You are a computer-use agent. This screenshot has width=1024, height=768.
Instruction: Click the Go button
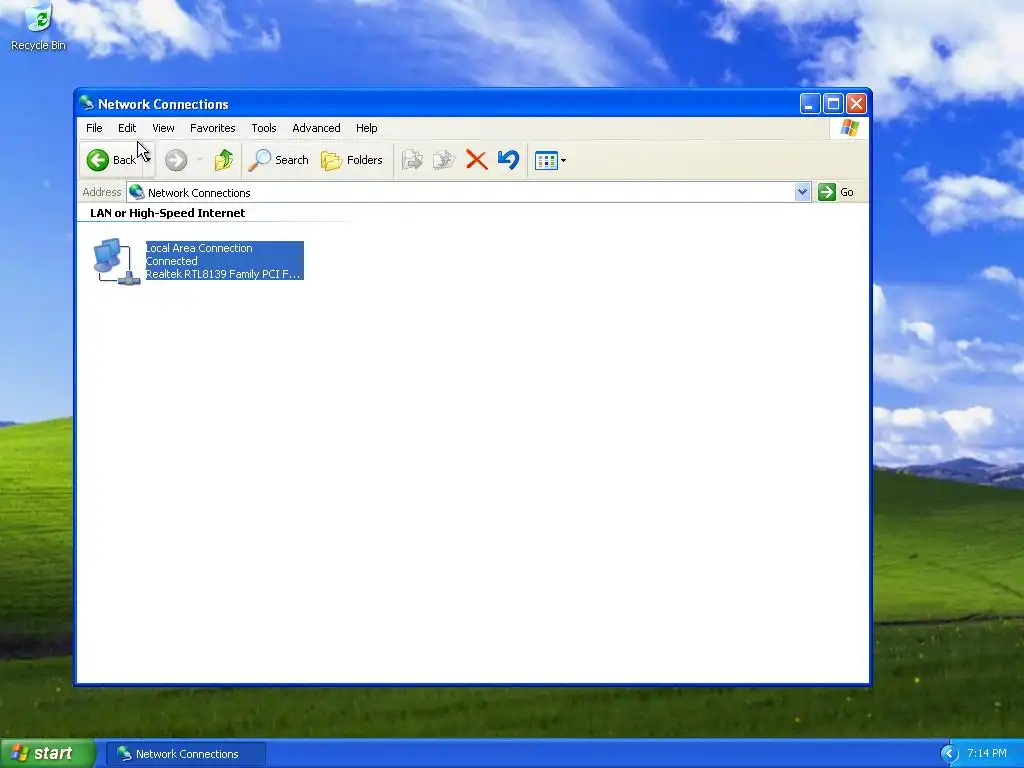tap(837, 192)
